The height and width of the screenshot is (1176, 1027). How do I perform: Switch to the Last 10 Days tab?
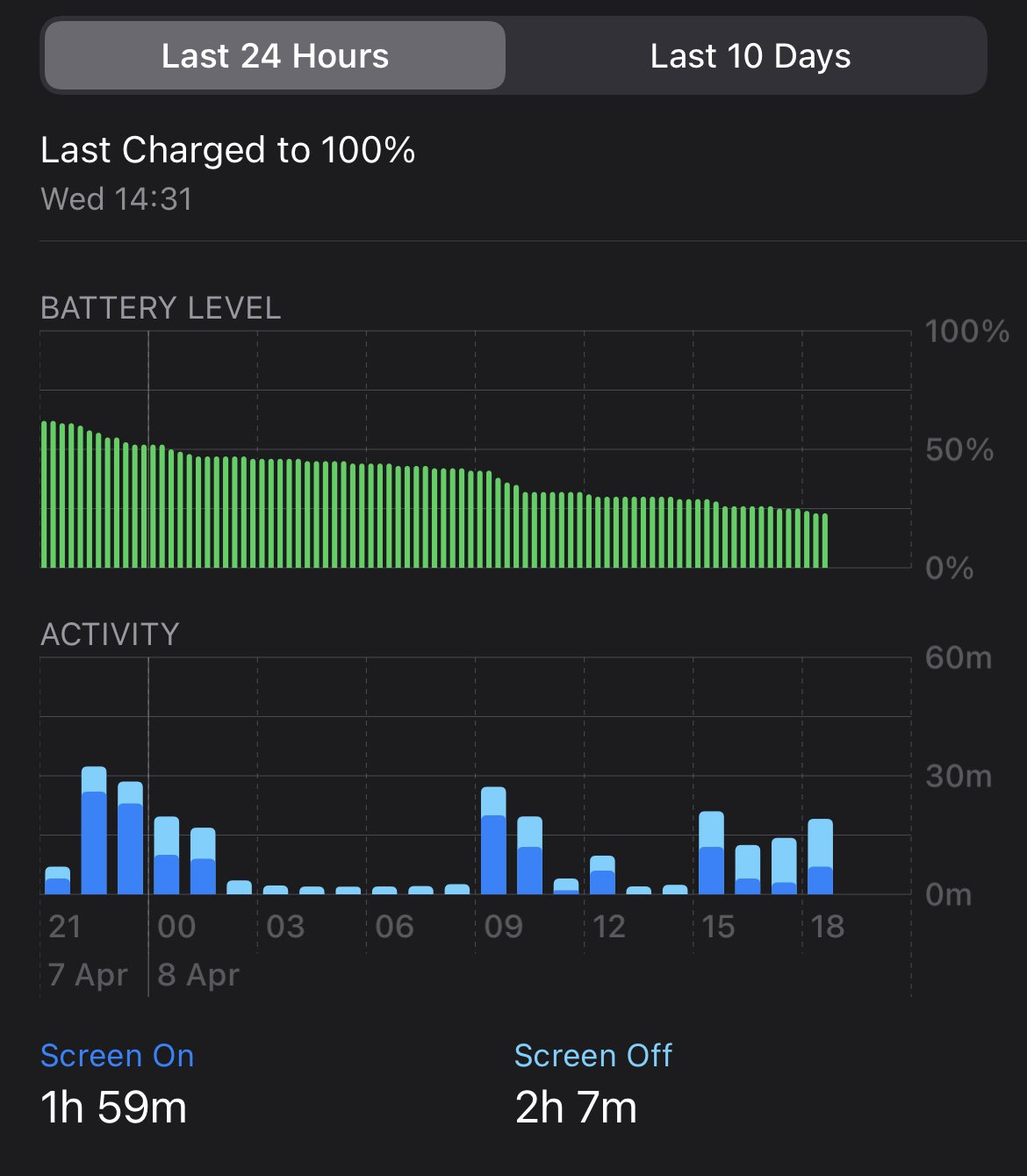click(x=750, y=56)
